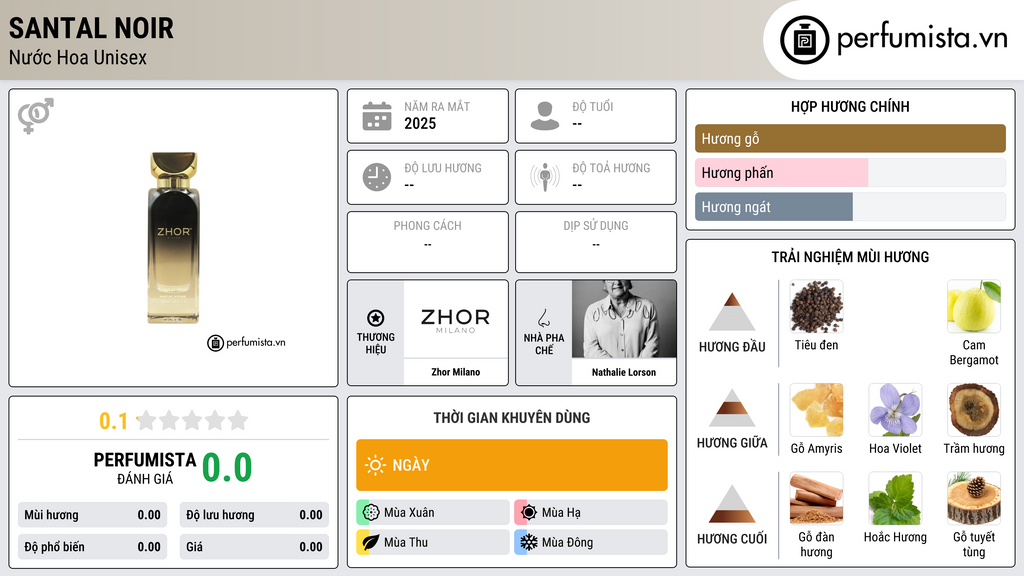Click the Nước Hoa Unisex subtitle

coord(78,57)
